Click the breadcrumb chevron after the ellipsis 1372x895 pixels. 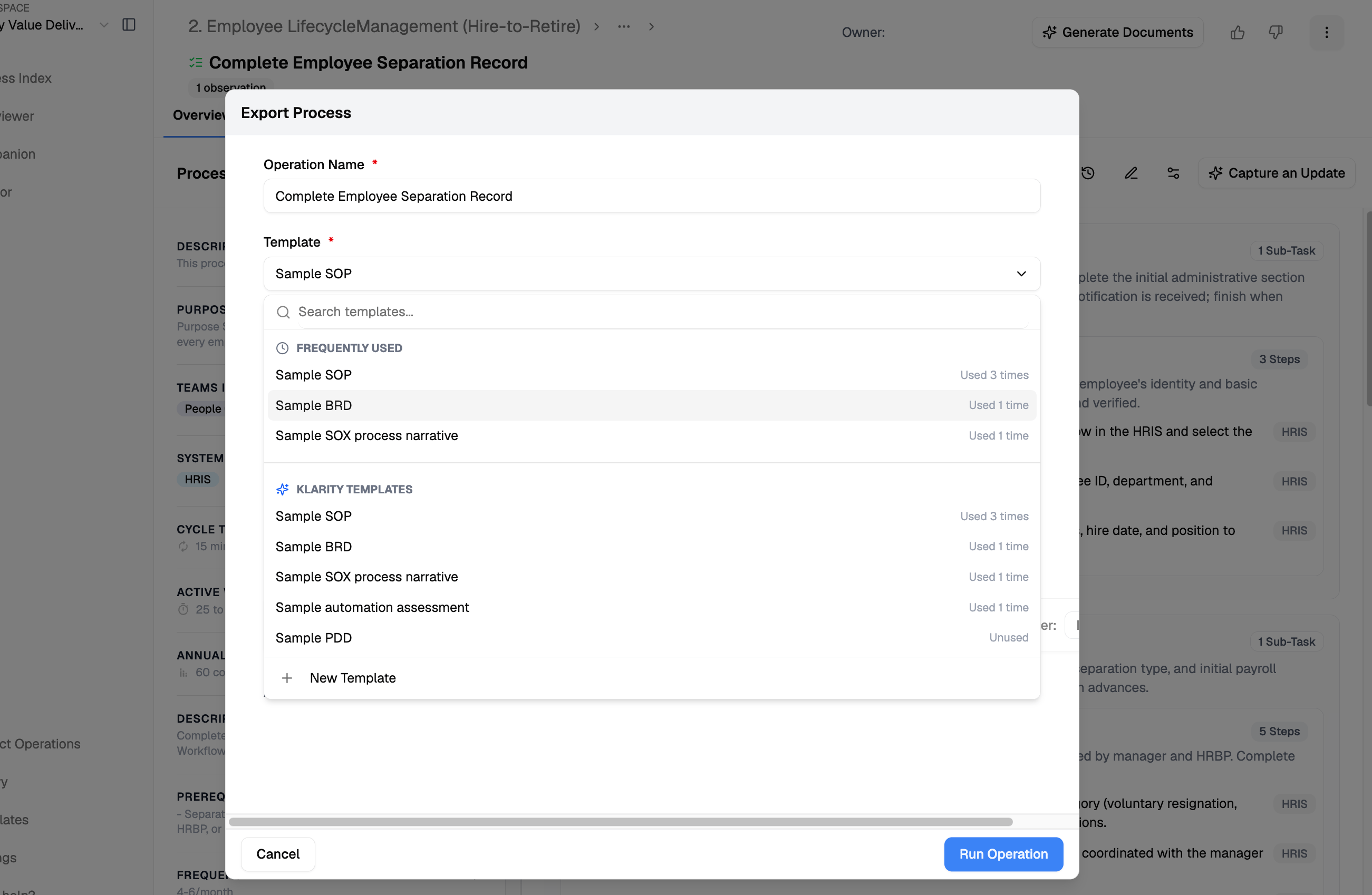click(651, 26)
